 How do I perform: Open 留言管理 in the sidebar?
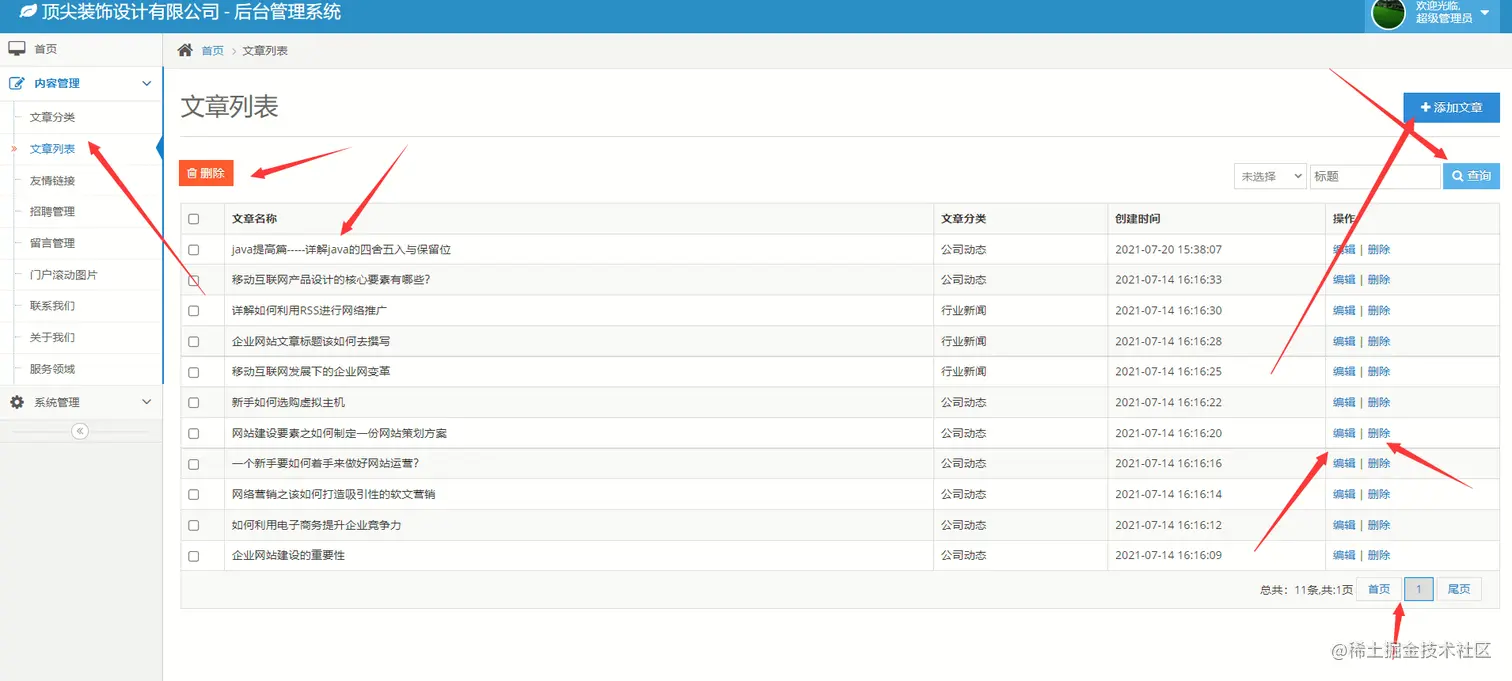click(x=52, y=243)
